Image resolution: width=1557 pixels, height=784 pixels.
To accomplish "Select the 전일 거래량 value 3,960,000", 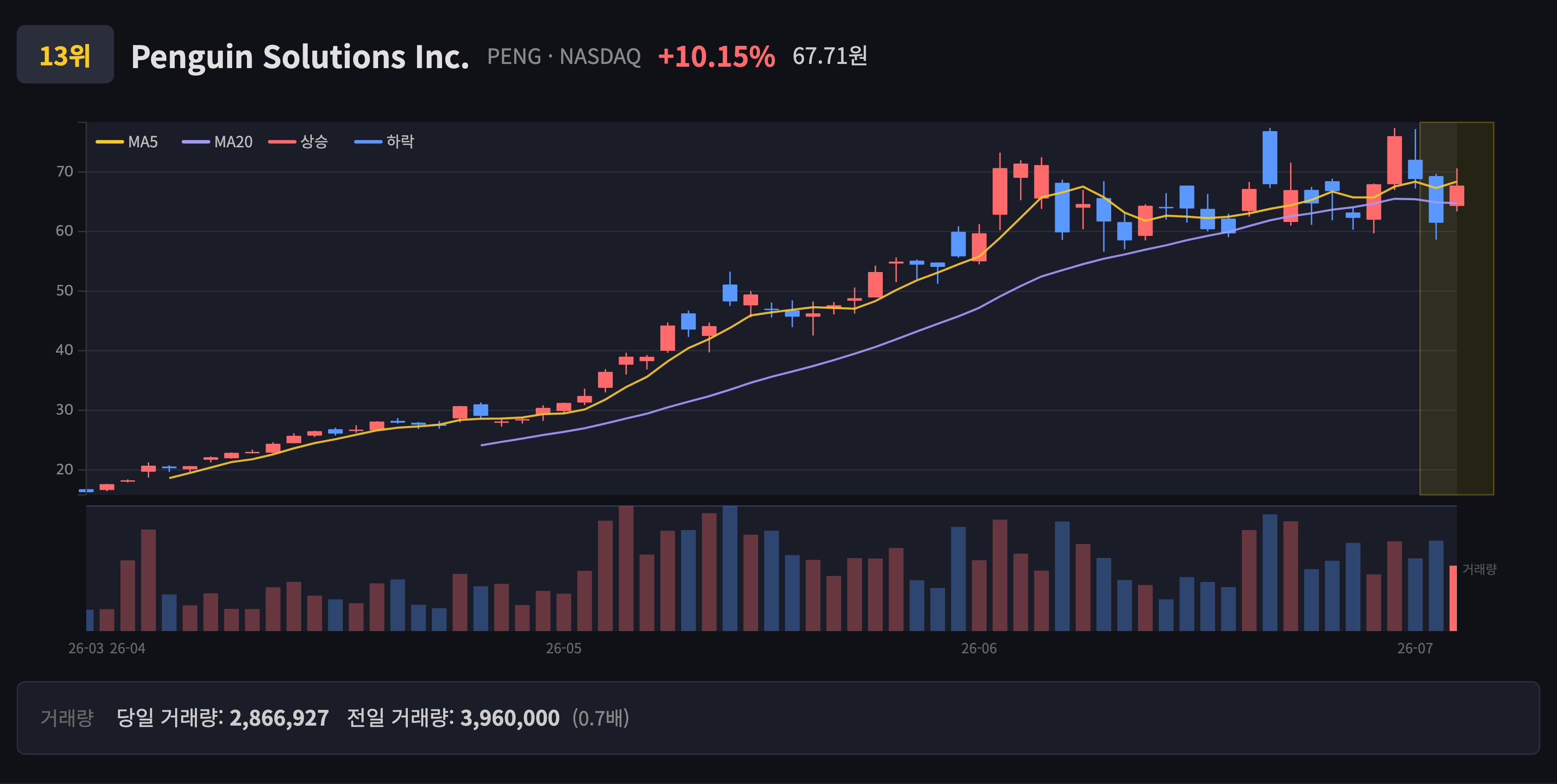I will pyautogui.click(x=510, y=718).
